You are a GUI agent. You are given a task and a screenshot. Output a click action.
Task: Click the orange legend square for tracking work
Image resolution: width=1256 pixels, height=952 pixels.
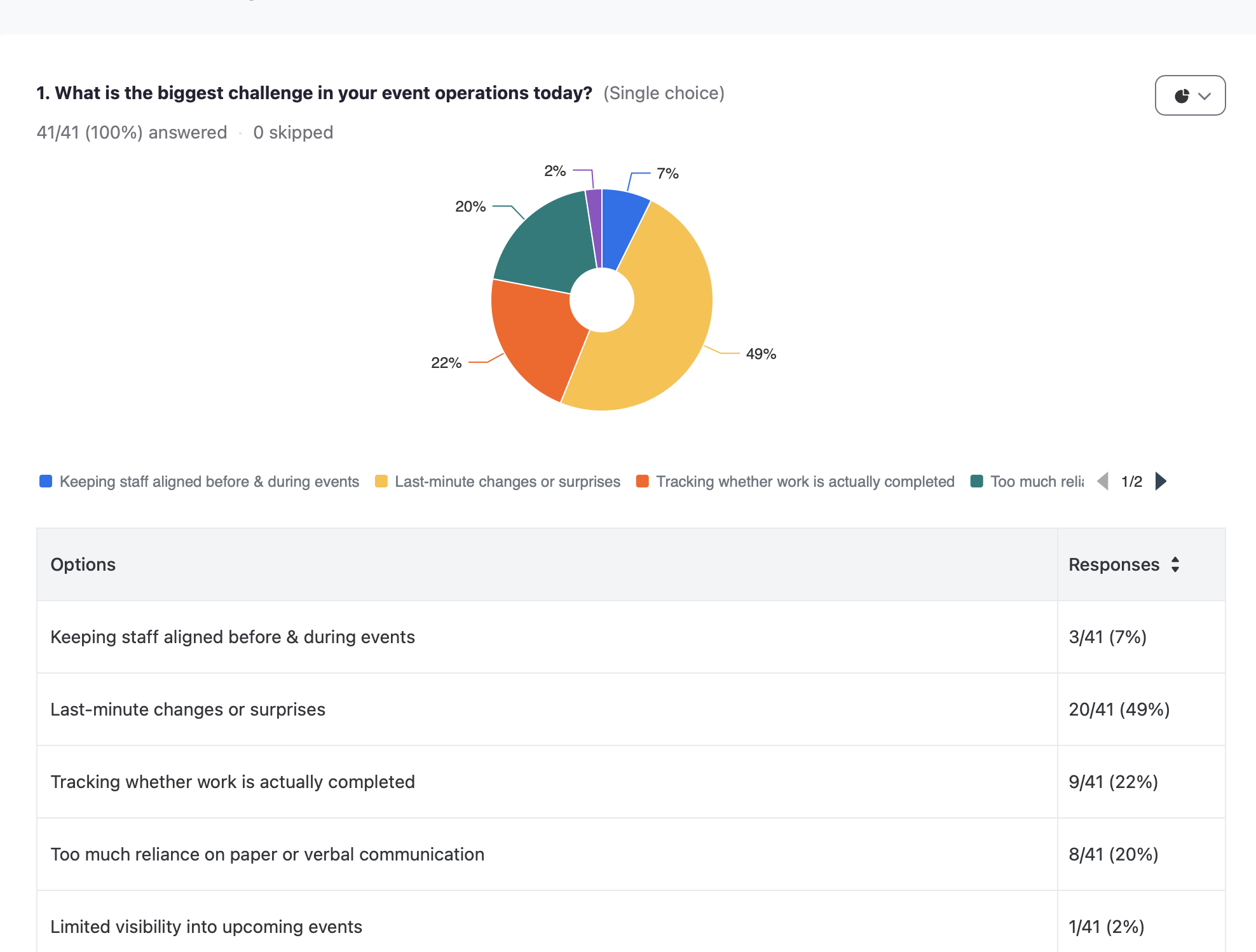point(643,481)
